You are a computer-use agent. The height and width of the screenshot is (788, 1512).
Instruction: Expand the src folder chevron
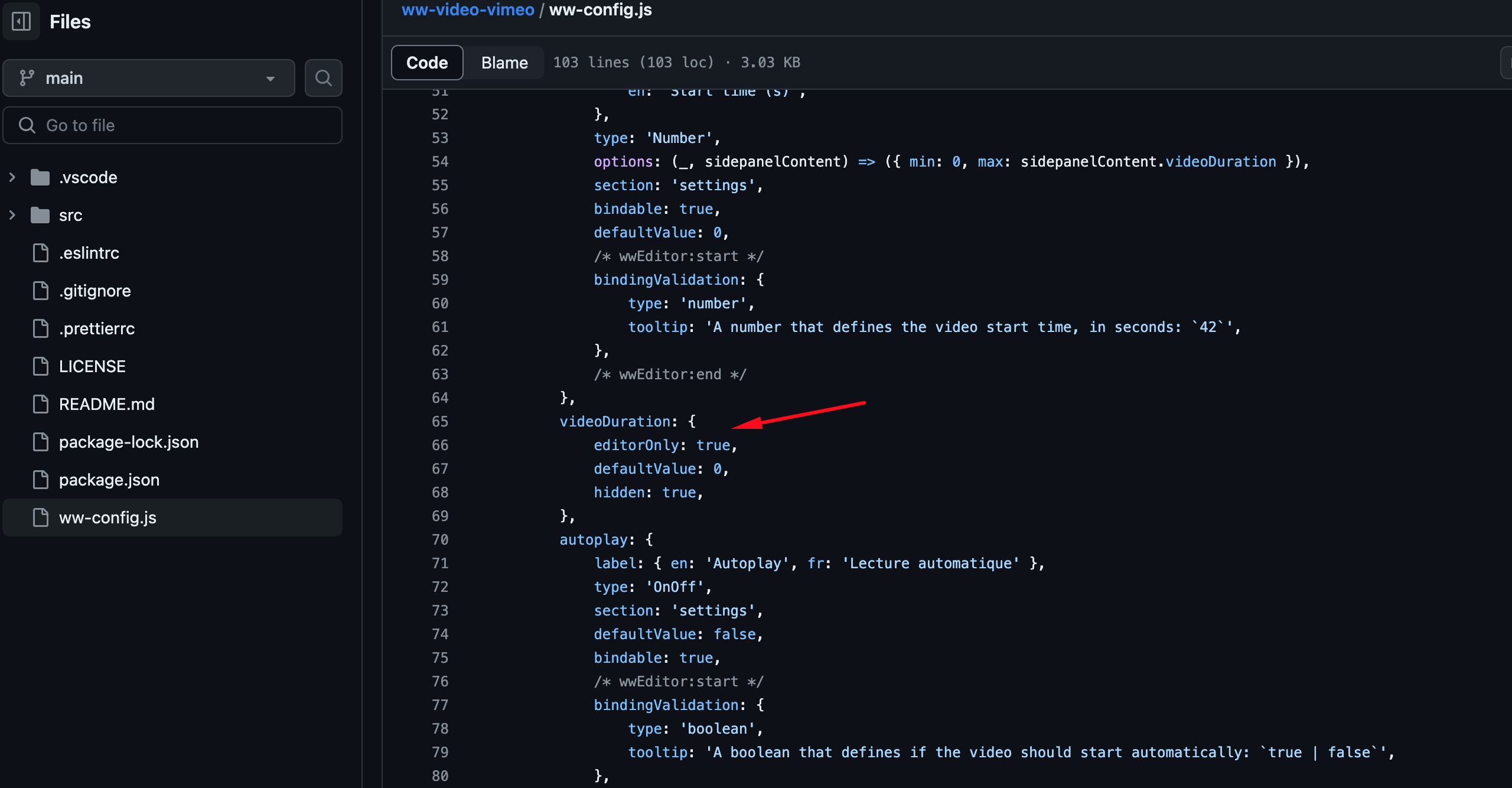pyautogui.click(x=12, y=215)
